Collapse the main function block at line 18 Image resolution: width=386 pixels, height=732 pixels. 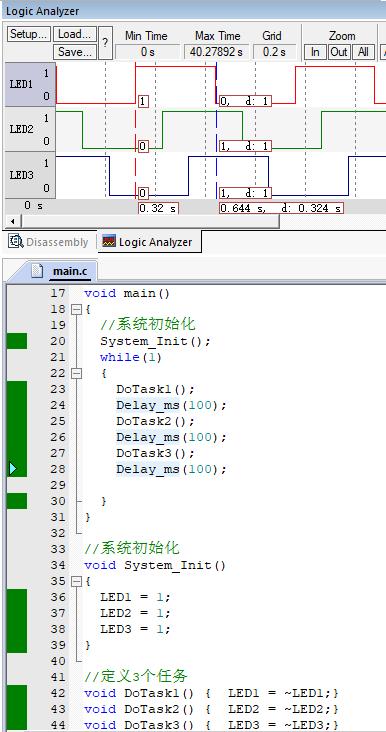point(76,309)
